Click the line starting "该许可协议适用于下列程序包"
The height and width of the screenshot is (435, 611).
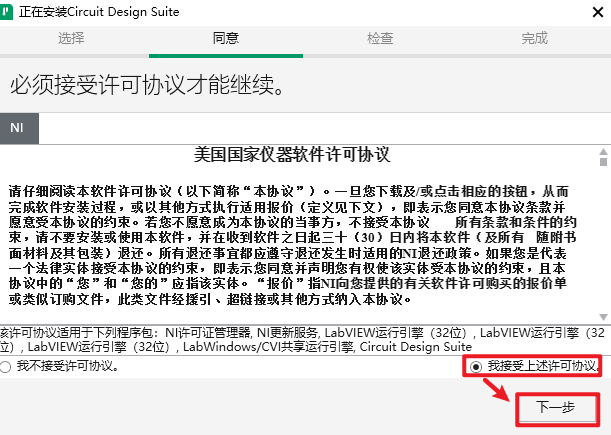(x=302, y=332)
